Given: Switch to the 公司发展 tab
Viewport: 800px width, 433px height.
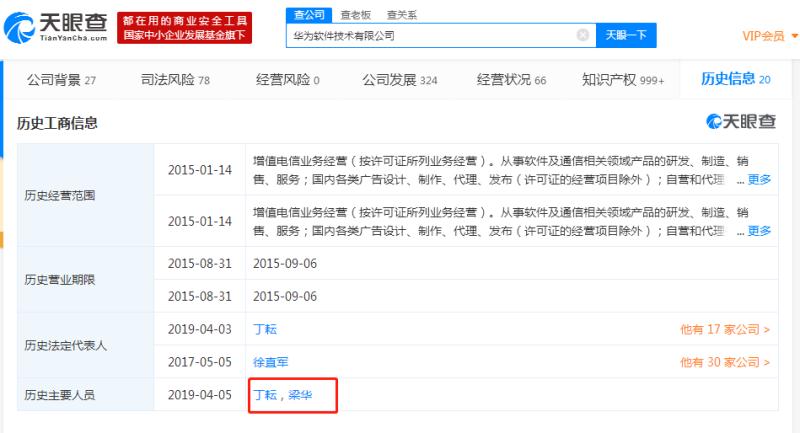Looking at the screenshot, I should (399, 80).
